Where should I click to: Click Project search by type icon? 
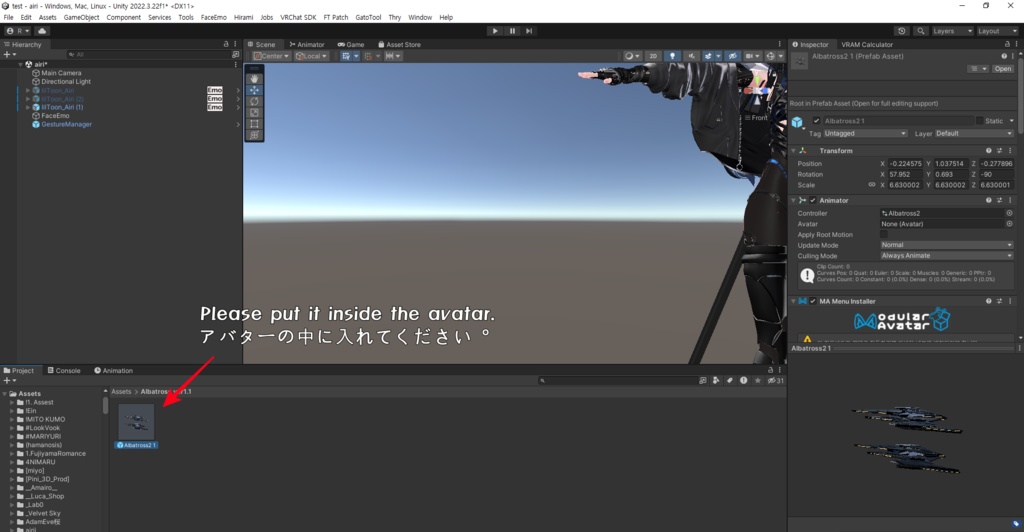tap(716, 381)
